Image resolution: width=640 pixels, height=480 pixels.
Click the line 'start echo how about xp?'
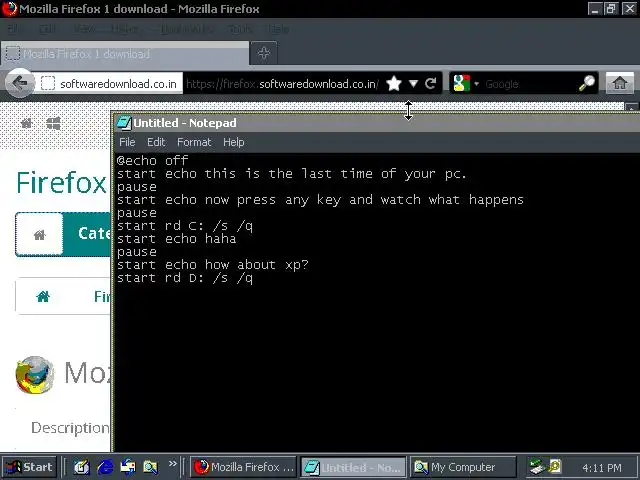pyautogui.click(x=212, y=265)
